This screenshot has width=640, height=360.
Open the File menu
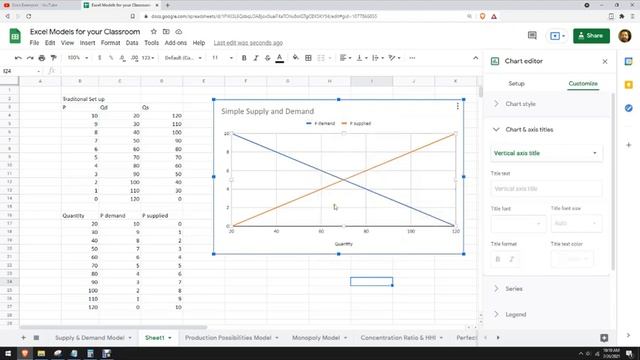tap(34, 43)
